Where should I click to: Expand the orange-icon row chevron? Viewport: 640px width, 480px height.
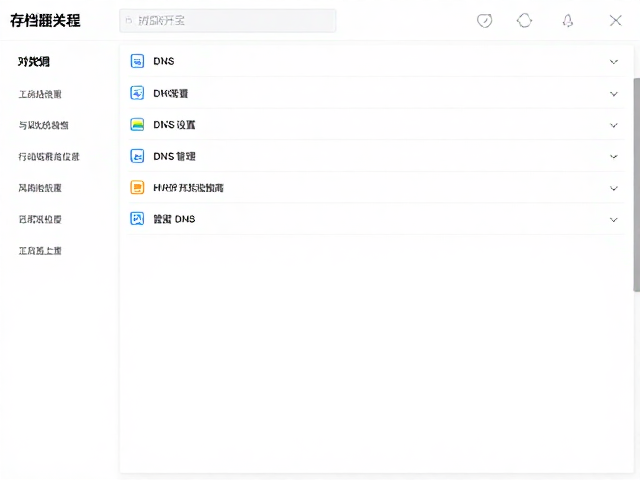613,188
